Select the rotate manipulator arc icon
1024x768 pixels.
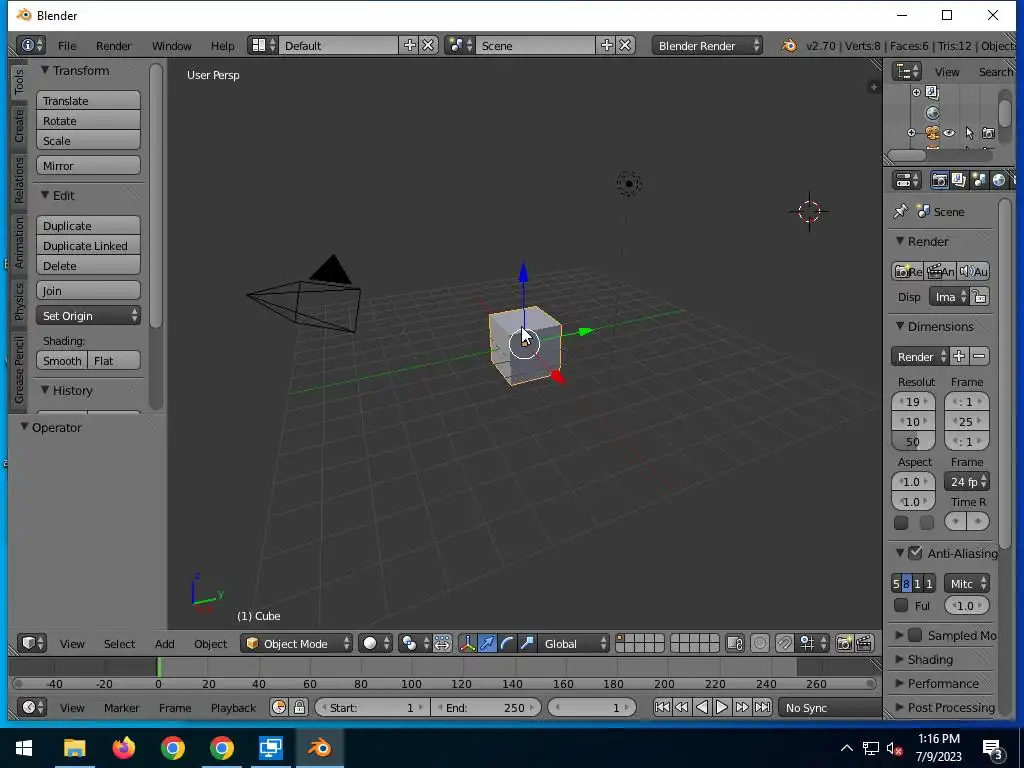507,643
